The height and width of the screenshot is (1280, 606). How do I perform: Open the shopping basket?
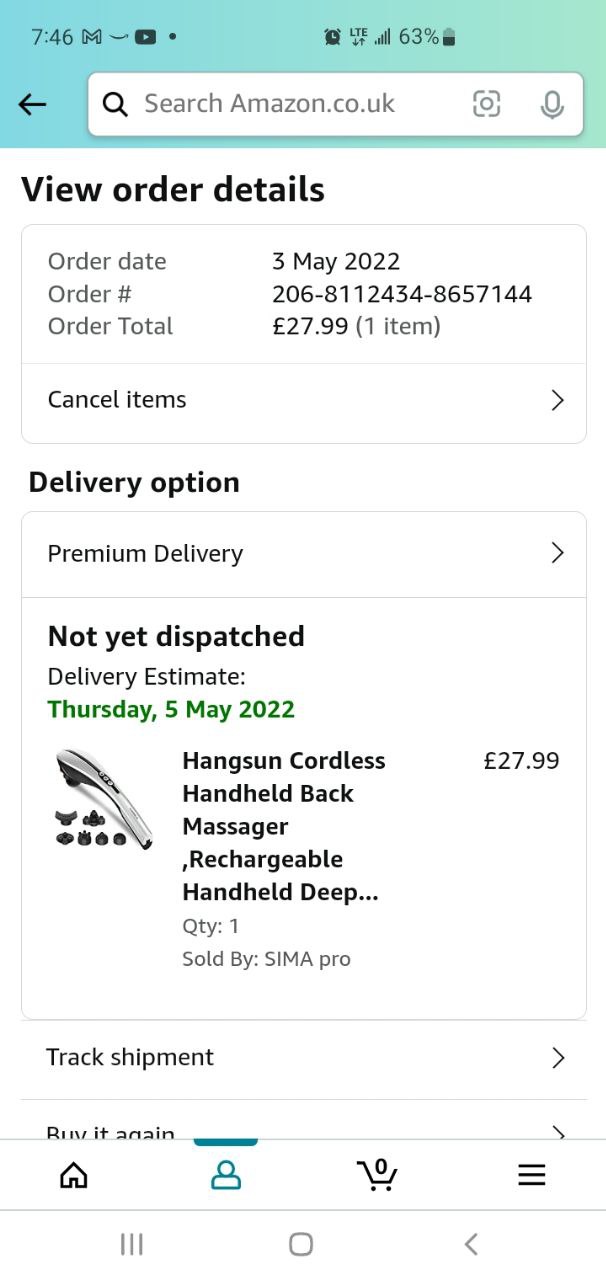[377, 1174]
